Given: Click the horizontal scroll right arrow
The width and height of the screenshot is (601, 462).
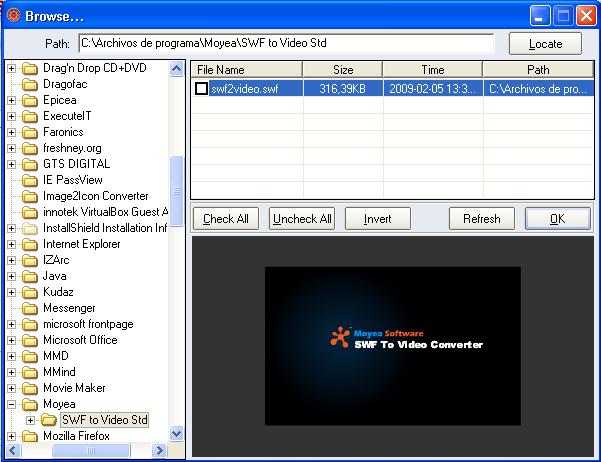Looking at the screenshot, I should tap(159, 450).
